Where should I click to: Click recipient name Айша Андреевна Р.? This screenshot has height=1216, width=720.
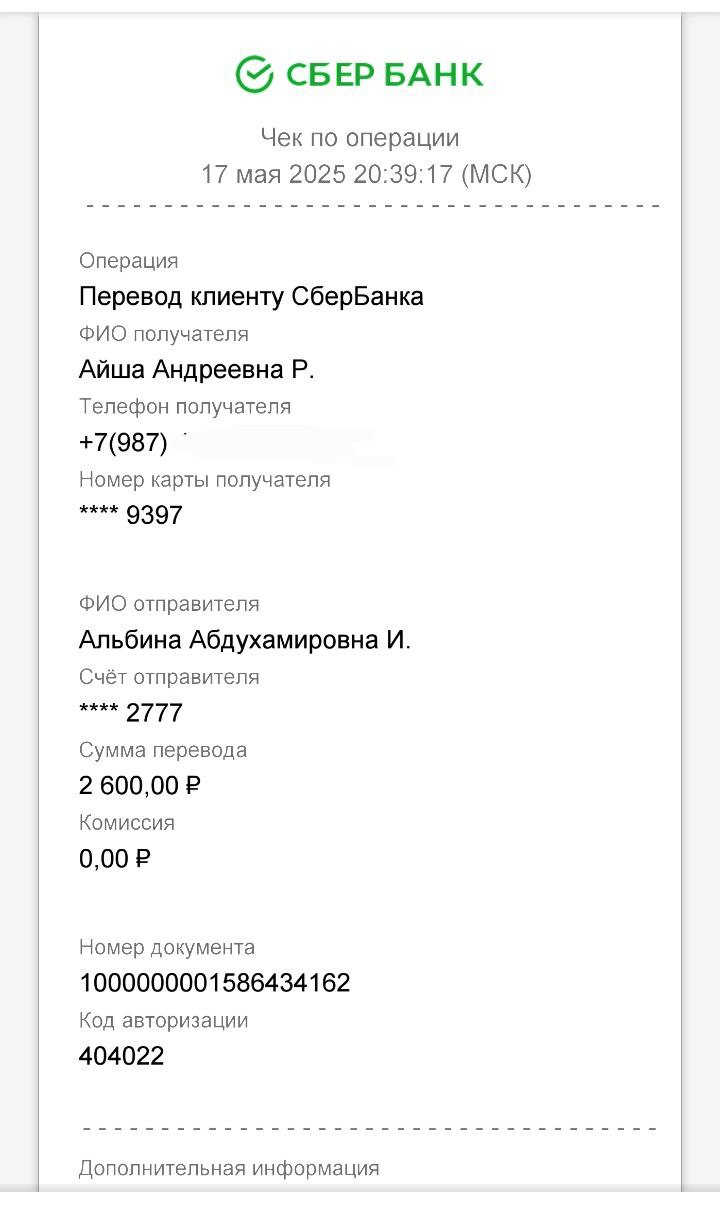[x=197, y=370]
